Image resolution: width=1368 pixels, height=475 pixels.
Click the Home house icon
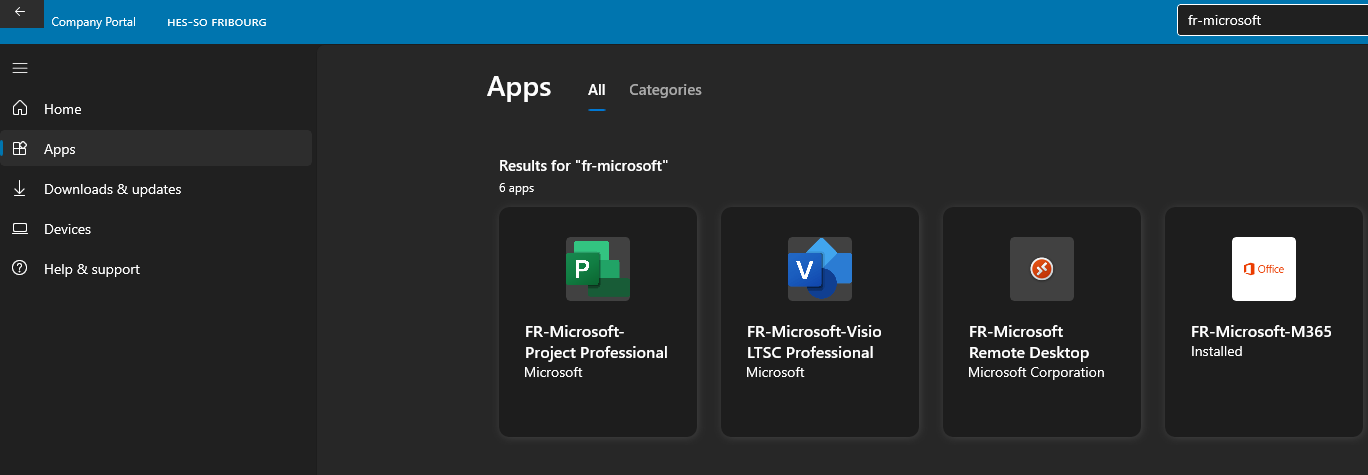pyautogui.click(x=20, y=108)
